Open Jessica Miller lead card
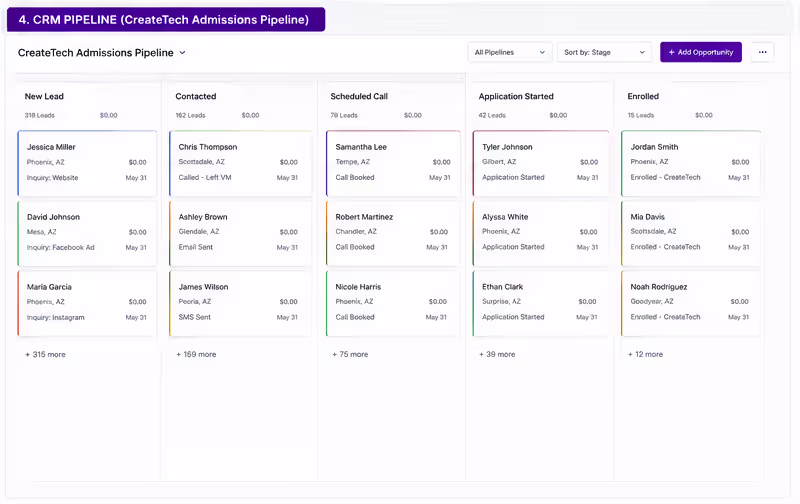This screenshot has width=800, height=504. coord(87,163)
